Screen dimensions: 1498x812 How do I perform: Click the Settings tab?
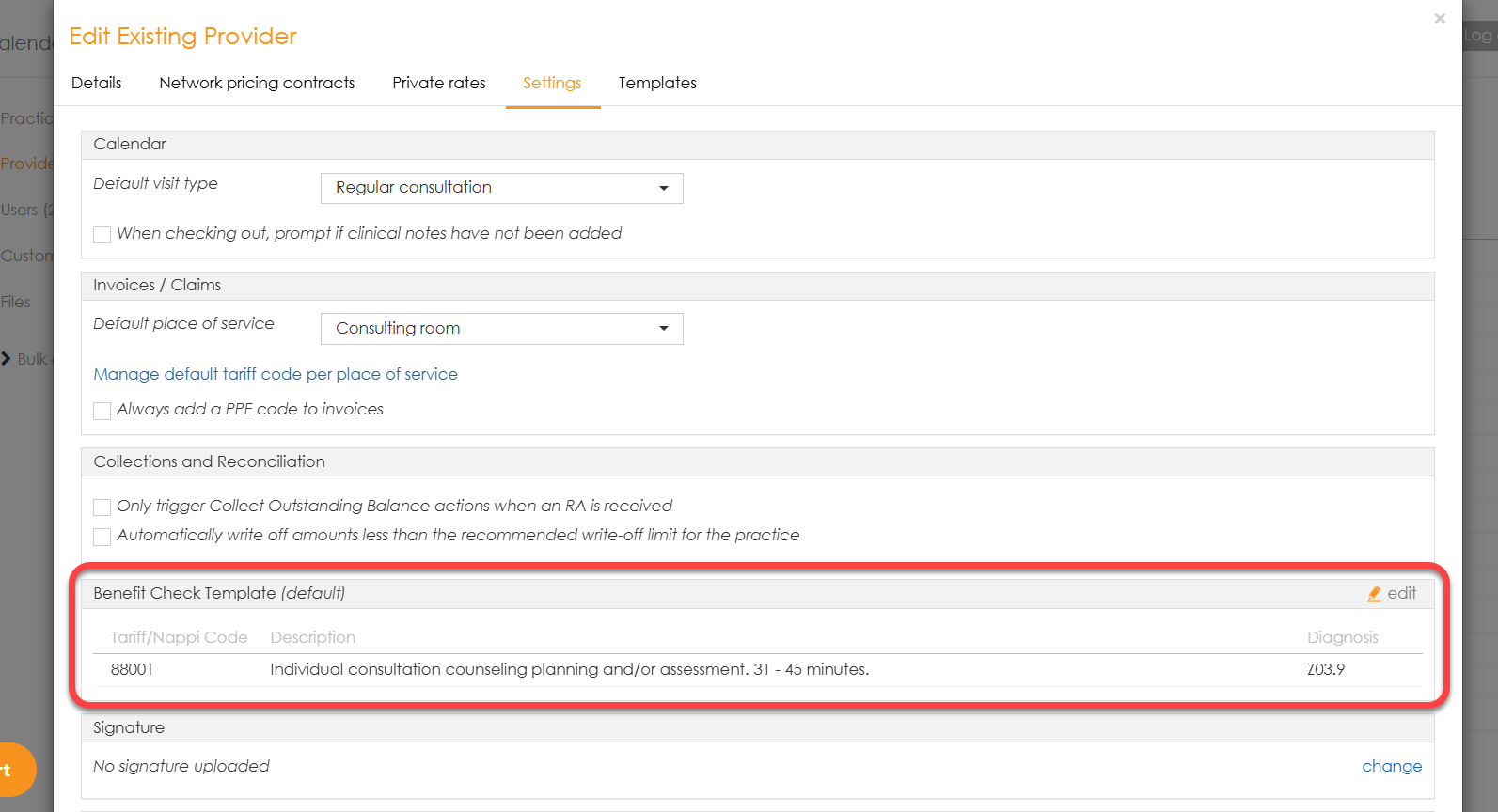click(552, 83)
